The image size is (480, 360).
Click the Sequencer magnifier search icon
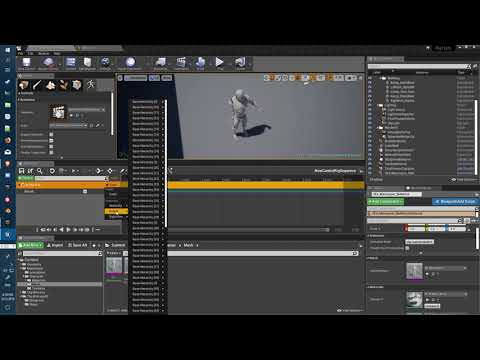[x=40, y=171]
